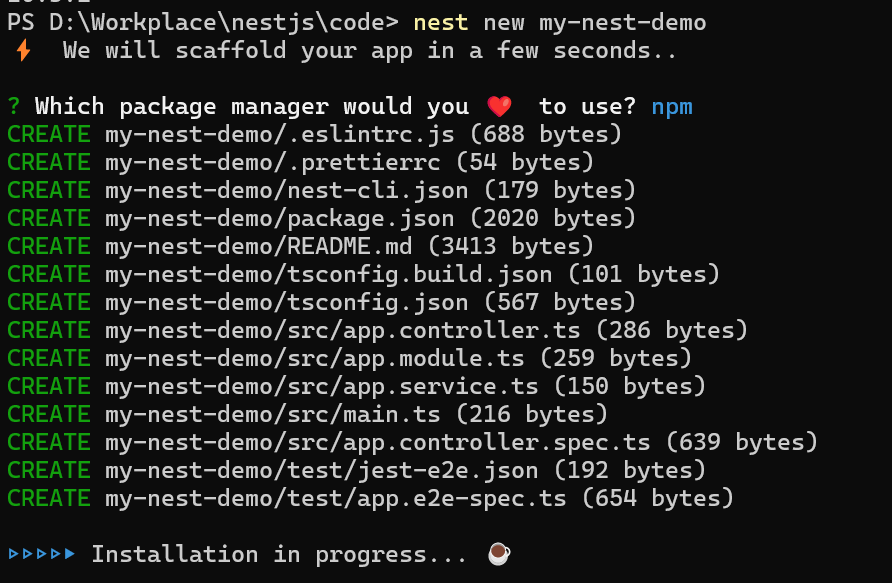Click the 'my-nest-demo/.prettierrc' file path

click(x=273, y=163)
